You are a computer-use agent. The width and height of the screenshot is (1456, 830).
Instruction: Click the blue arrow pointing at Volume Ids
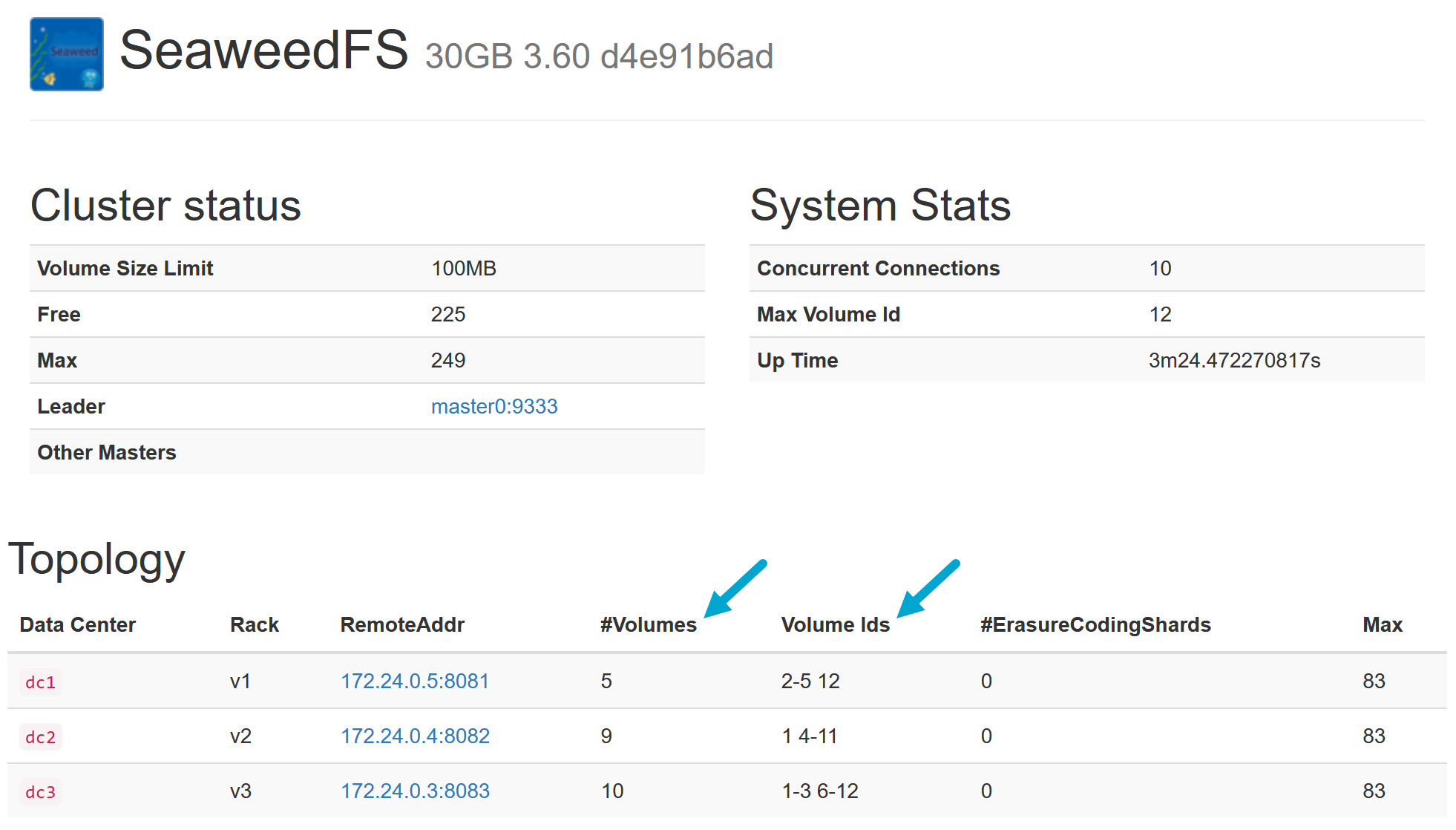tap(928, 589)
